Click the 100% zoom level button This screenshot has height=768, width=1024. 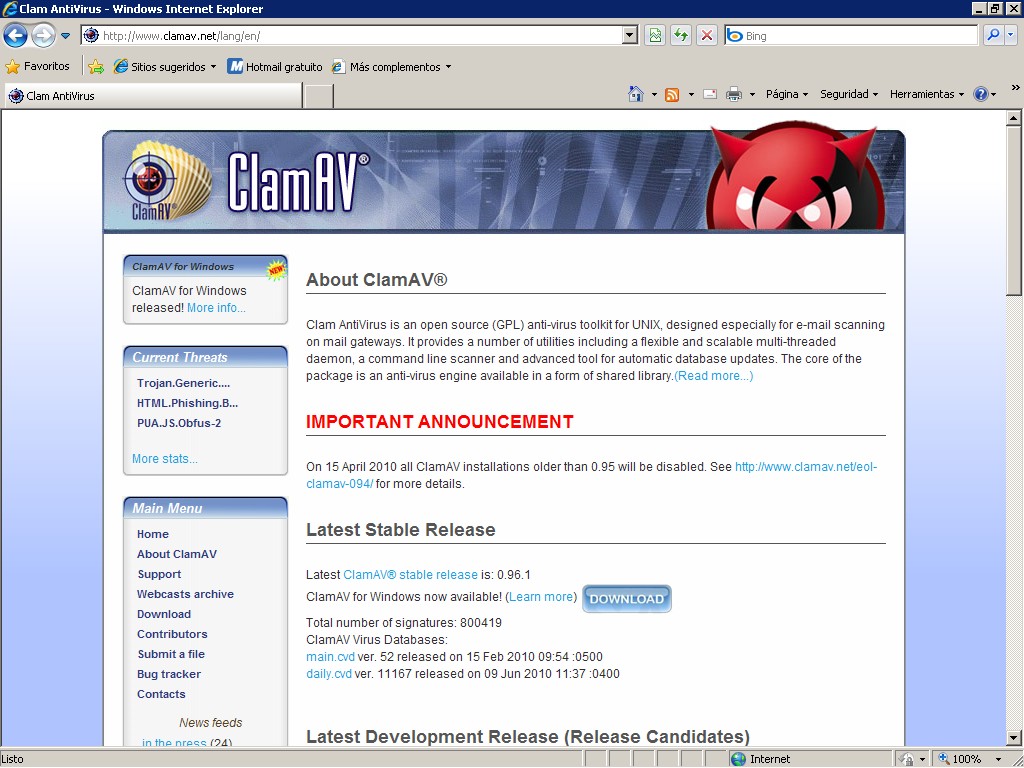point(960,759)
